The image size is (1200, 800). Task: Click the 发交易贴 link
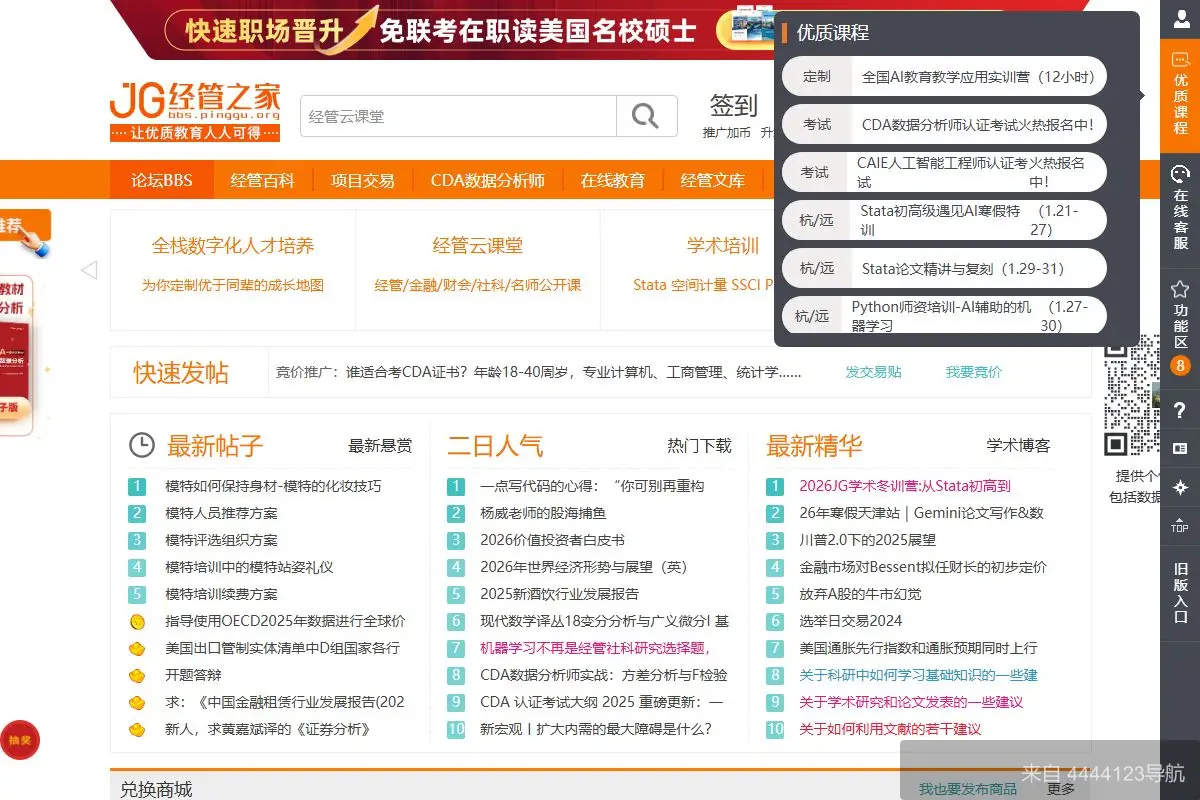(873, 372)
